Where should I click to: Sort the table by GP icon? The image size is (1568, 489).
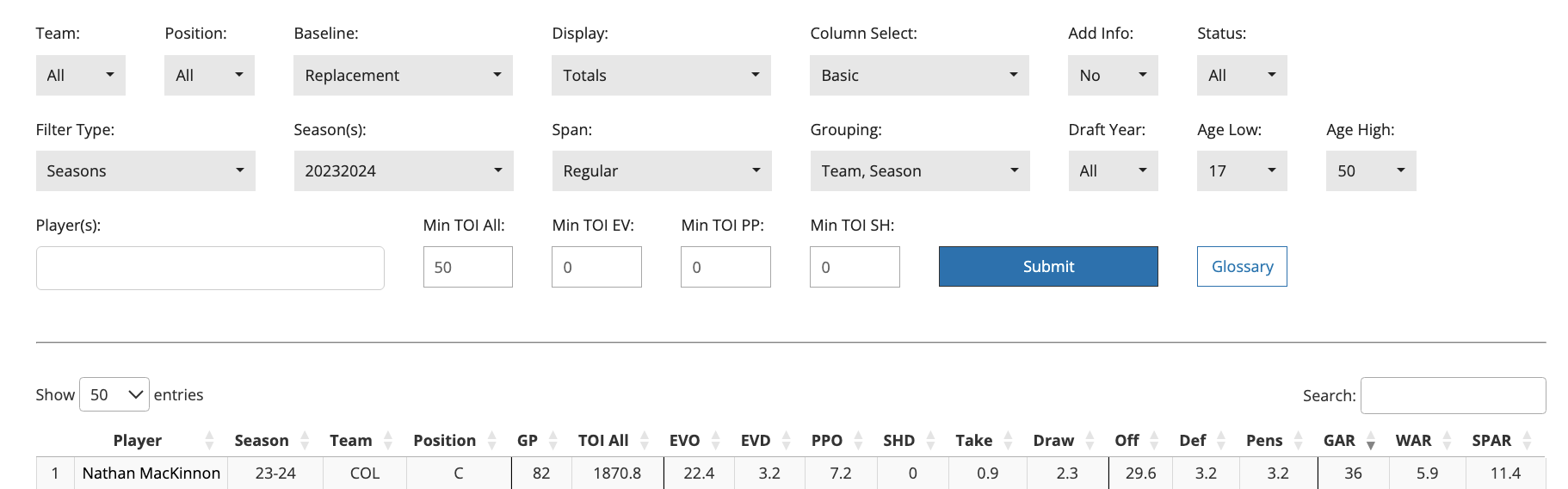[553, 441]
